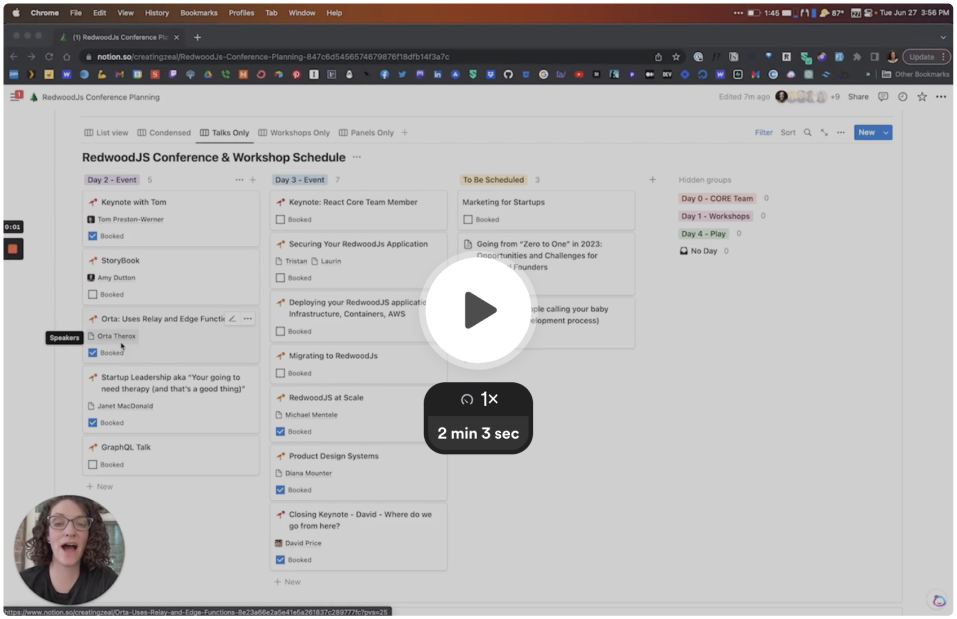This screenshot has height=619, width=957.
Task: Click the presenter webcam bubble
Action: pyautogui.click(x=69, y=550)
